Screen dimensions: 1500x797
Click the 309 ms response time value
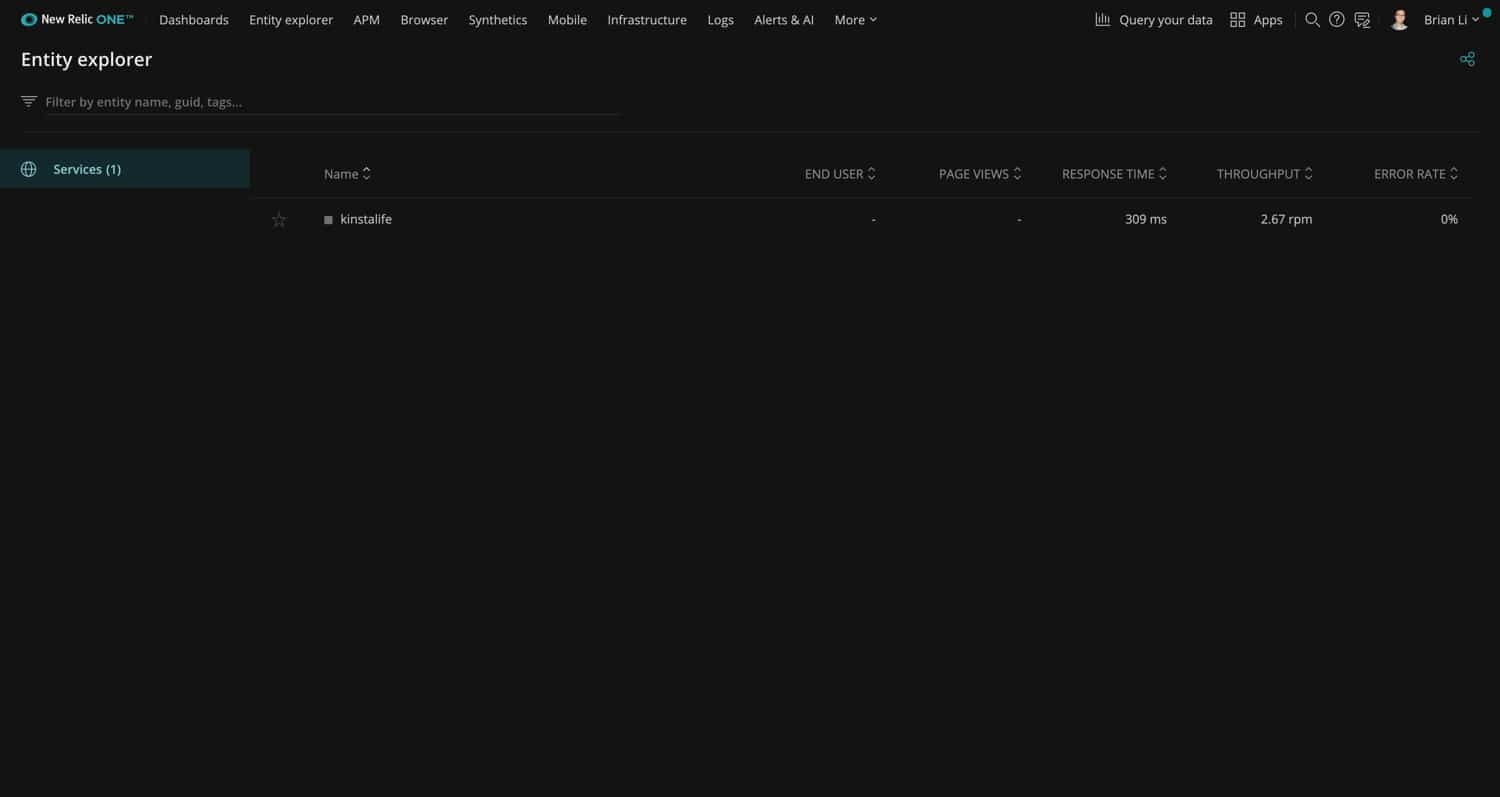click(1146, 219)
